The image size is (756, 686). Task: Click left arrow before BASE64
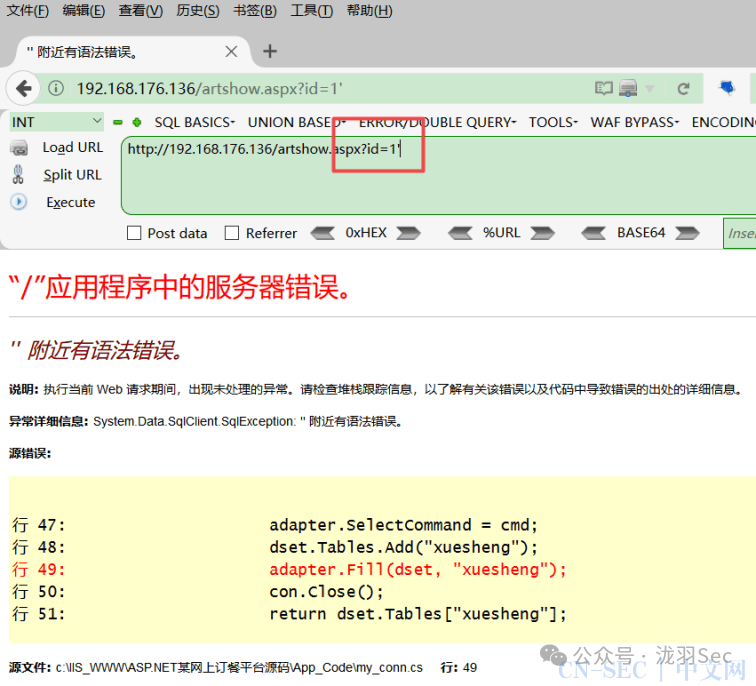(x=594, y=233)
